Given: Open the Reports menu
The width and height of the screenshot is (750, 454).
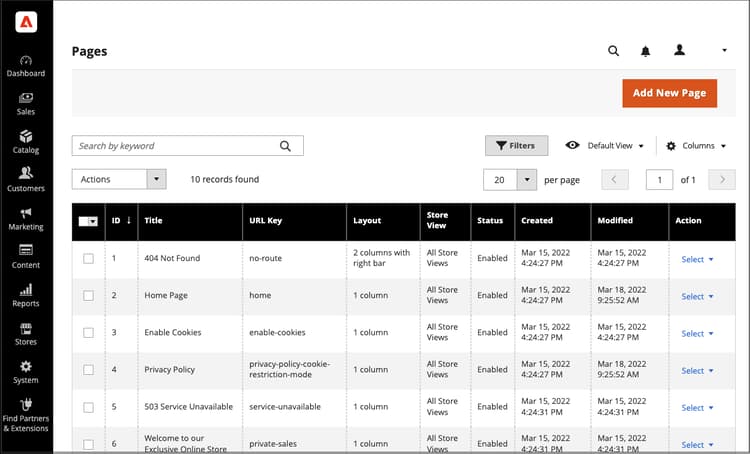Looking at the screenshot, I should (x=26, y=296).
